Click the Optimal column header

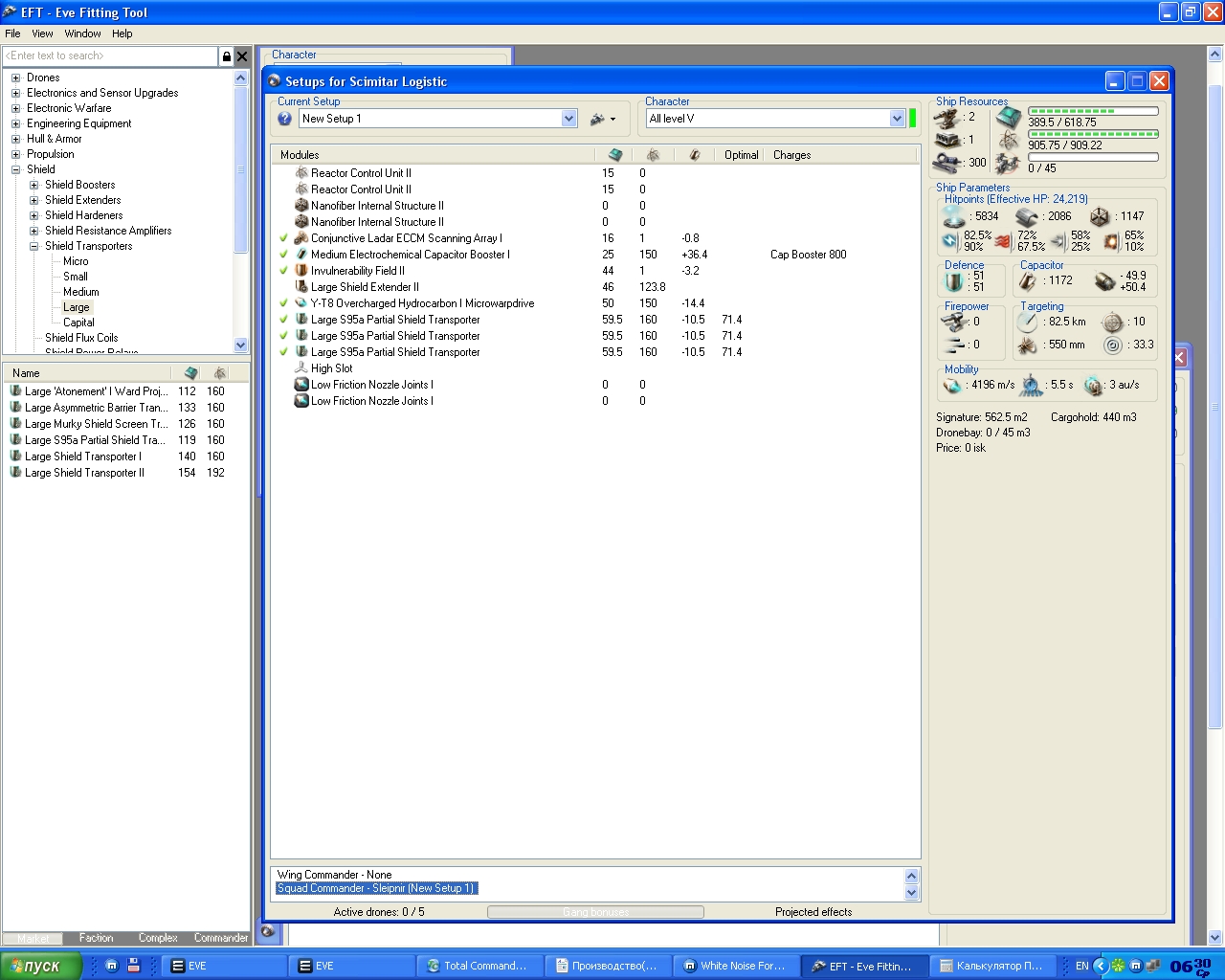(x=741, y=154)
